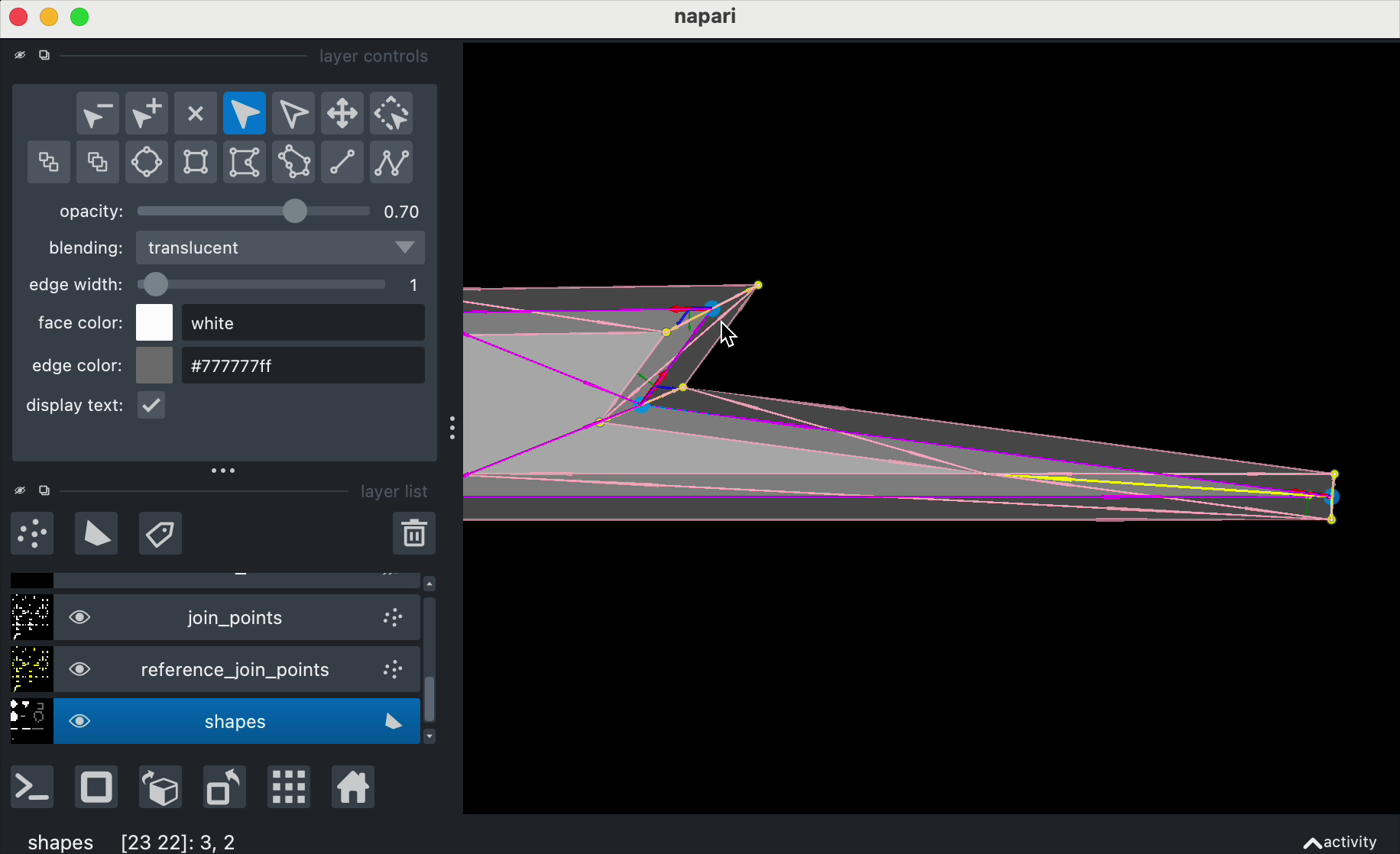Hide the join_points layer
This screenshot has height=854, width=1400.
pos(79,617)
